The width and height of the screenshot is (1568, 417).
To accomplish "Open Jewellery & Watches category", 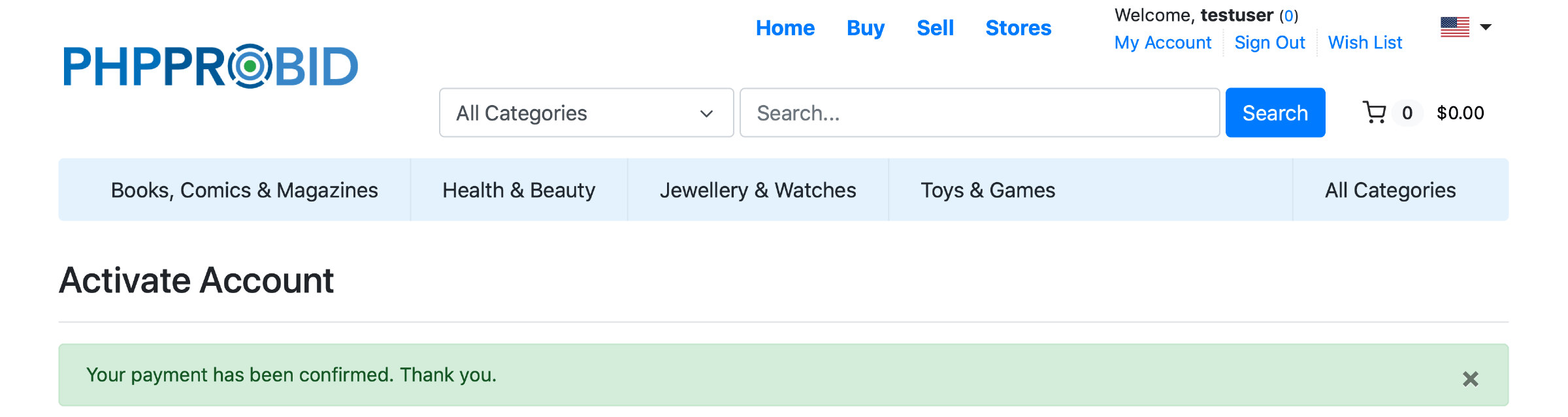I will point(758,190).
